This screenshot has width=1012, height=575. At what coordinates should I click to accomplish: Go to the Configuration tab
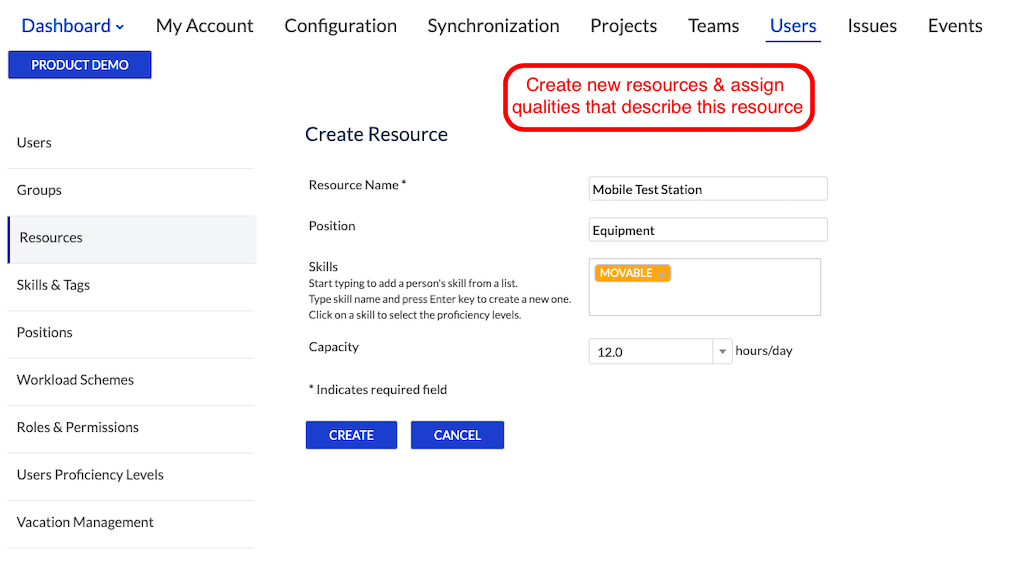point(340,26)
